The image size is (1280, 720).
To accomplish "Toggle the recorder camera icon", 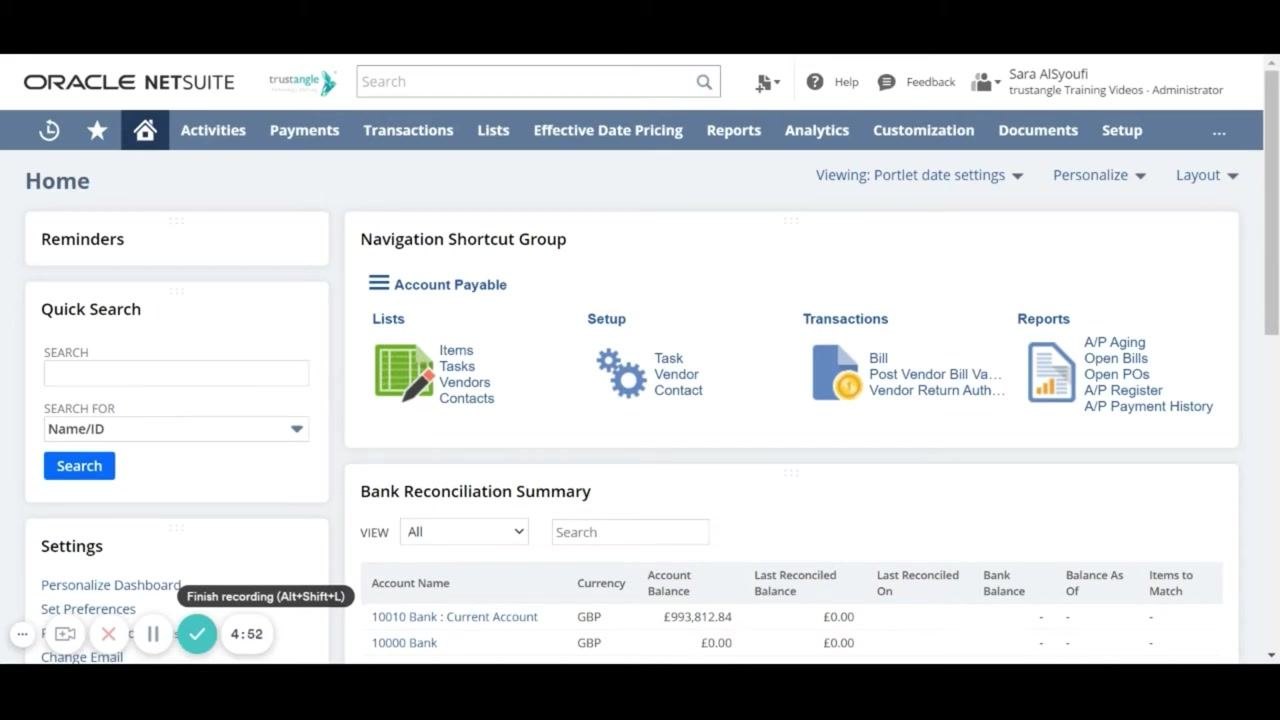I will pyautogui.click(x=65, y=634).
